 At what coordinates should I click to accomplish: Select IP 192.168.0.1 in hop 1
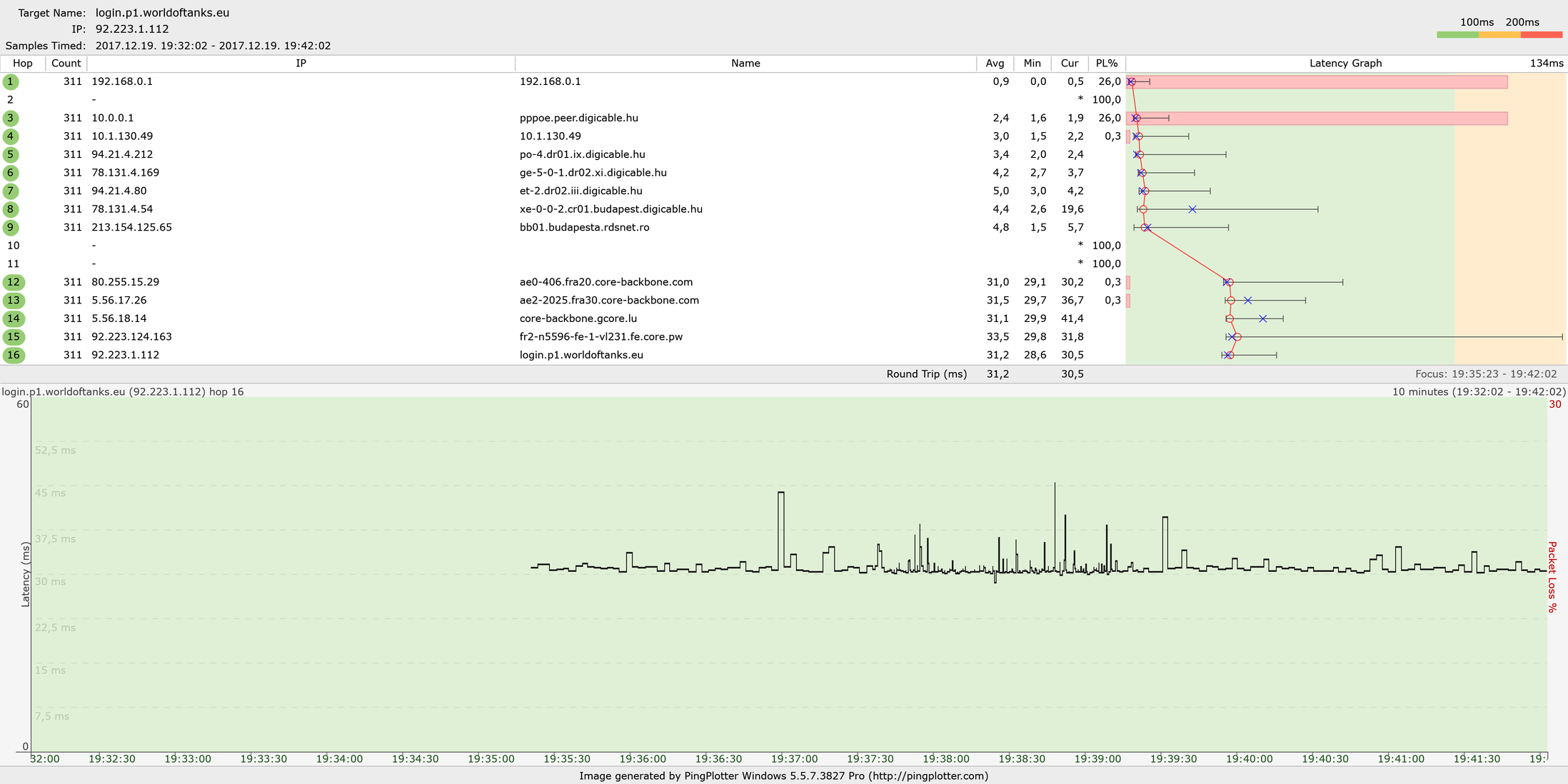(x=122, y=81)
